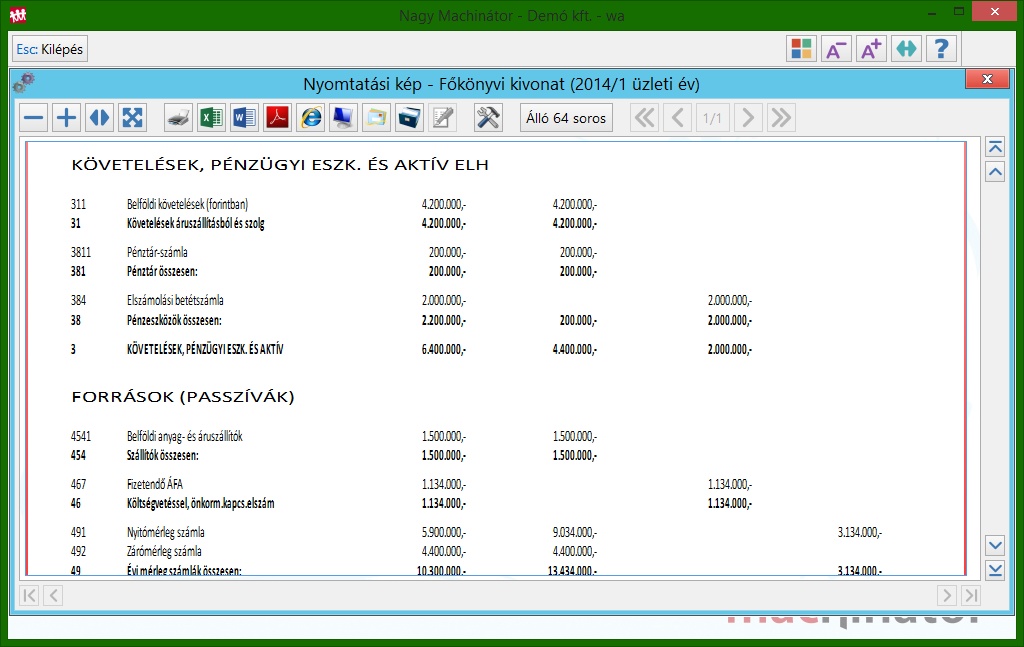This screenshot has height=647, width=1024.
Task: Close the Nyomtatási kép preview window
Action: pos(987,80)
